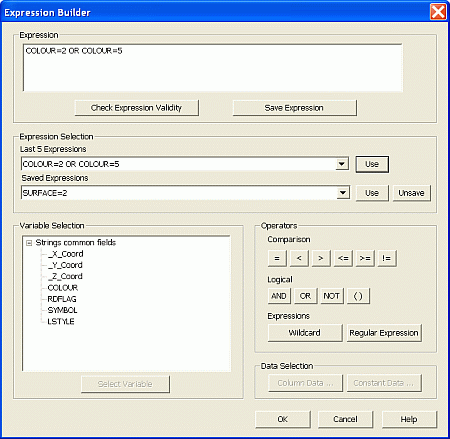
Task: Insert the greater-than operator
Action: pyautogui.click(x=321, y=258)
